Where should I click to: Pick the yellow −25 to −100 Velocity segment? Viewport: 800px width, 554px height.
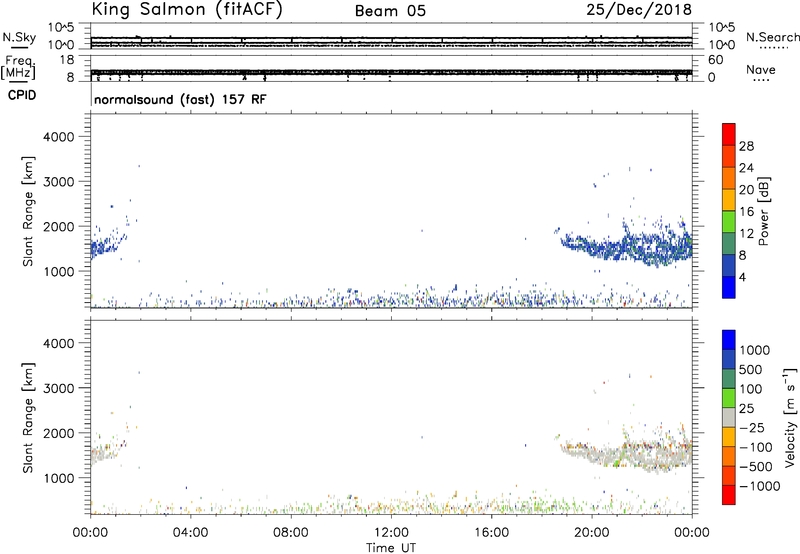coord(729,437)
